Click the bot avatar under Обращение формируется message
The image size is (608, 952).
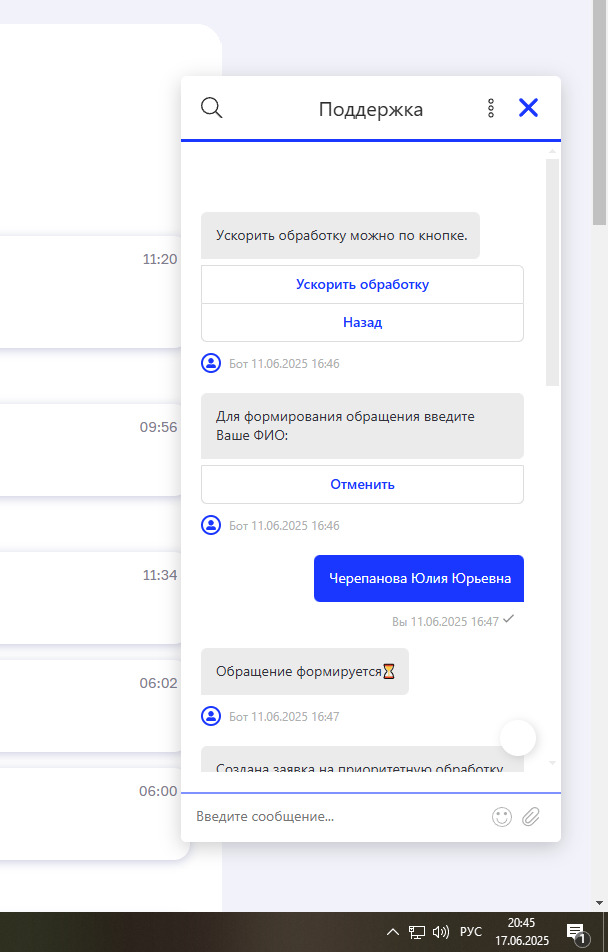tap(211, 716)
